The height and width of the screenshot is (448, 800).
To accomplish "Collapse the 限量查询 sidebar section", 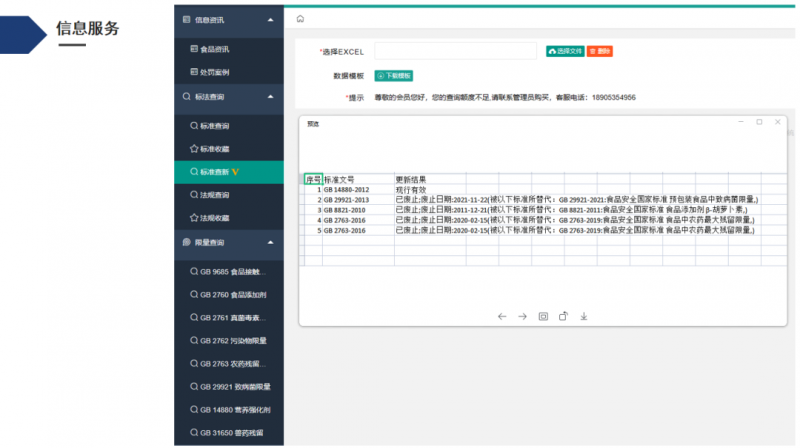I will 270,242.
